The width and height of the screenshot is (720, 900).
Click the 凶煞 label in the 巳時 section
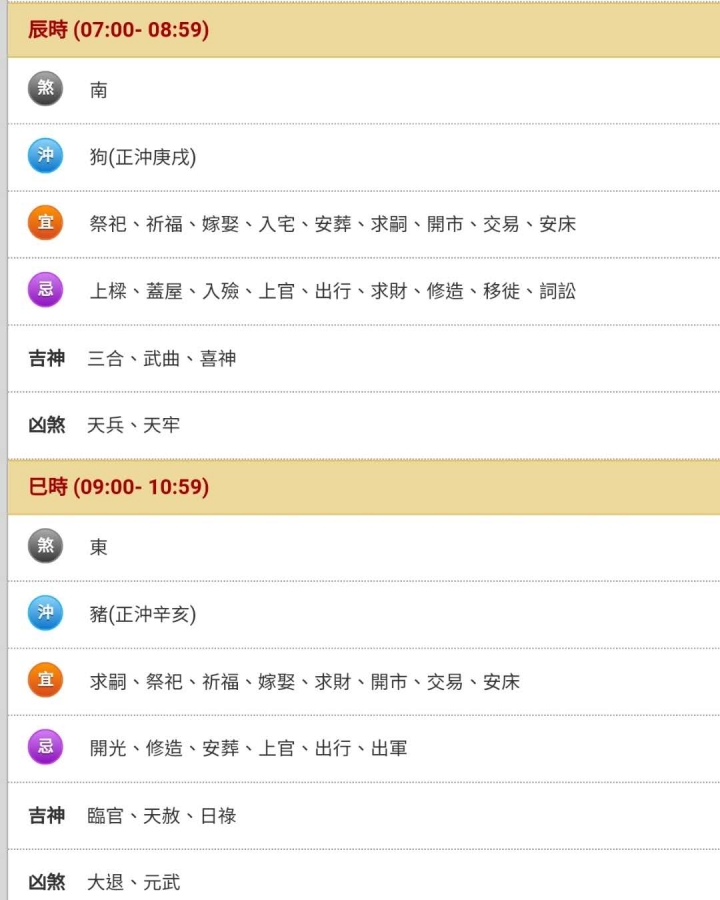pos(46,882)
